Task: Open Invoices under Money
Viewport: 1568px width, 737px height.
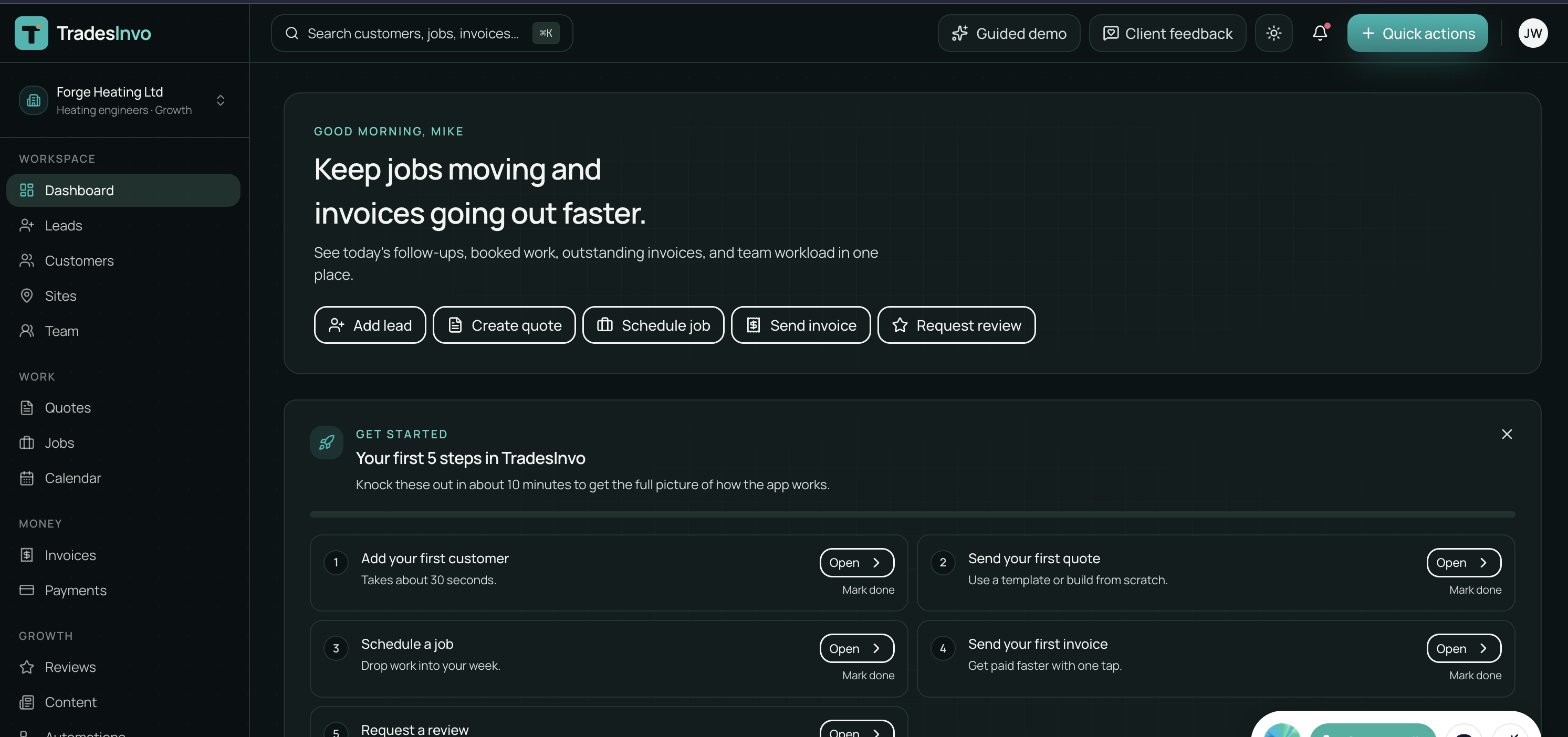Action: [x=123, y=555]
